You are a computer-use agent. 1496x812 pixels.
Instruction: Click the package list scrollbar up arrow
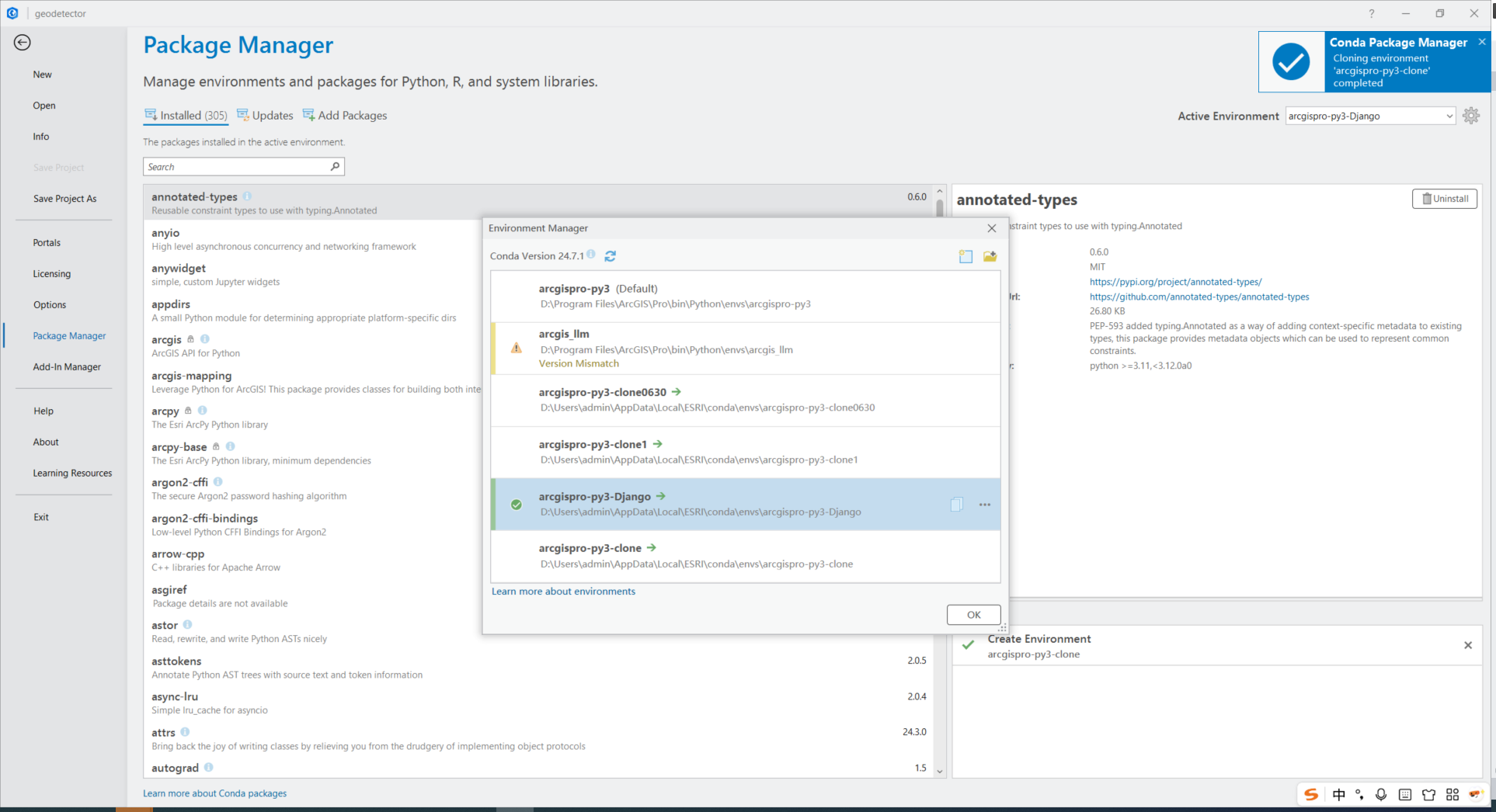(940, 191)
